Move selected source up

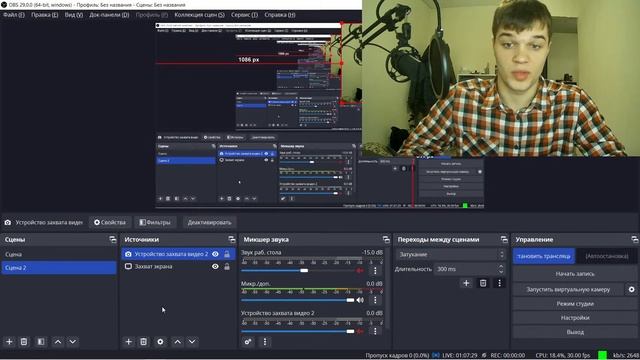tap(178, 342)
